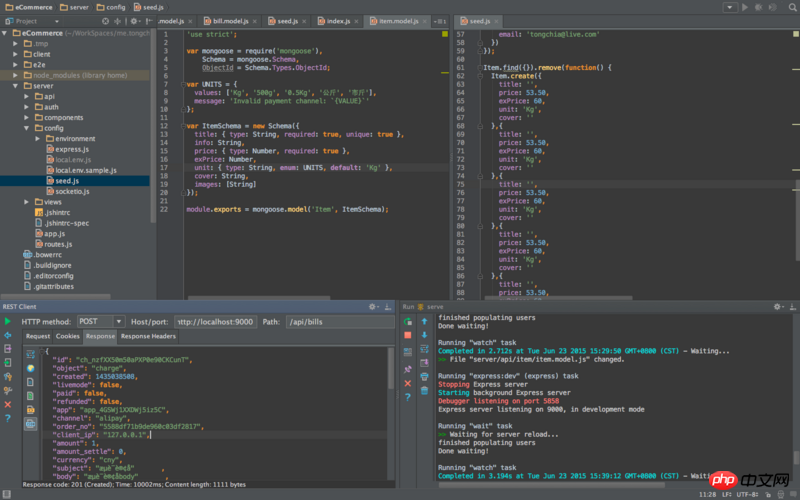The width and height of the screenshot is (800, 500).
Task: Open the Response Headers tab
Action: (x=148, y=336)
